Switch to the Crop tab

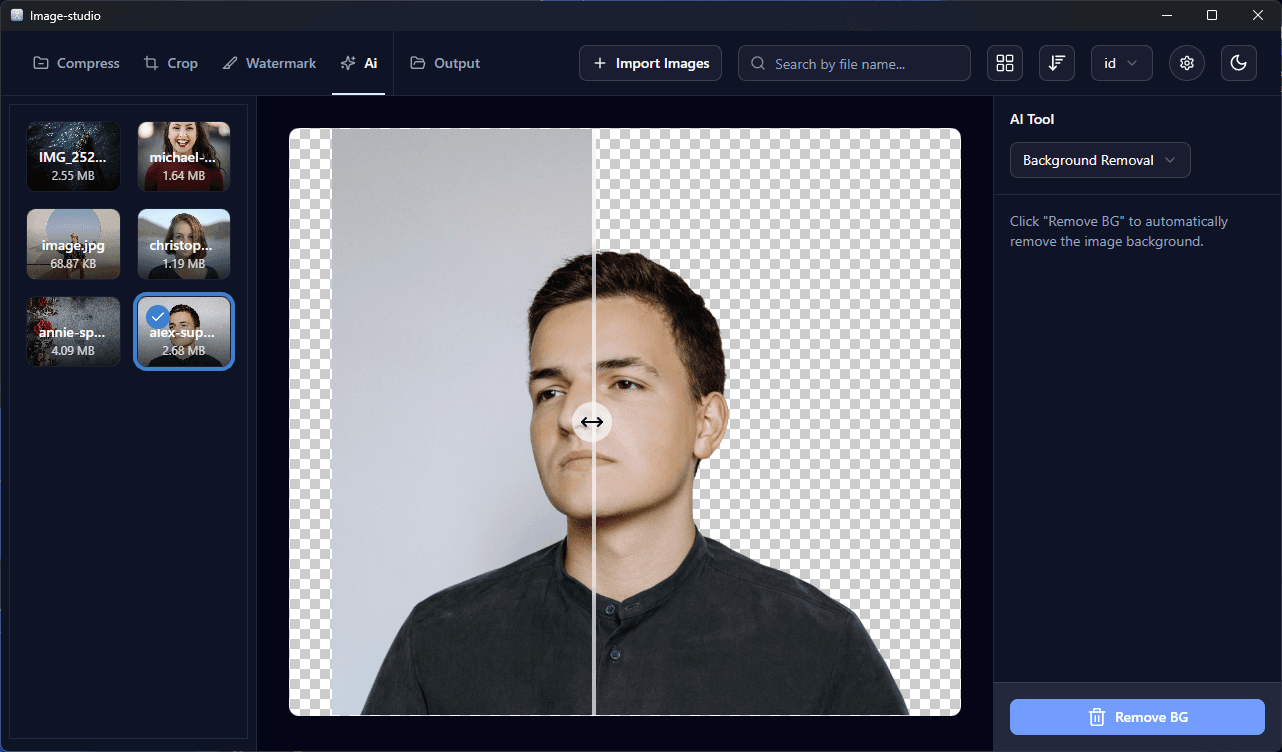[x=170, y=63]
